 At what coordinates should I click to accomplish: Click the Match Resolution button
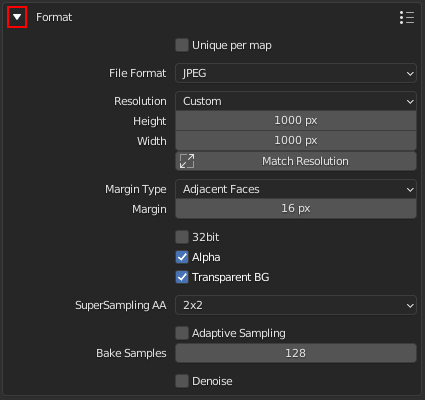[296, 161]
